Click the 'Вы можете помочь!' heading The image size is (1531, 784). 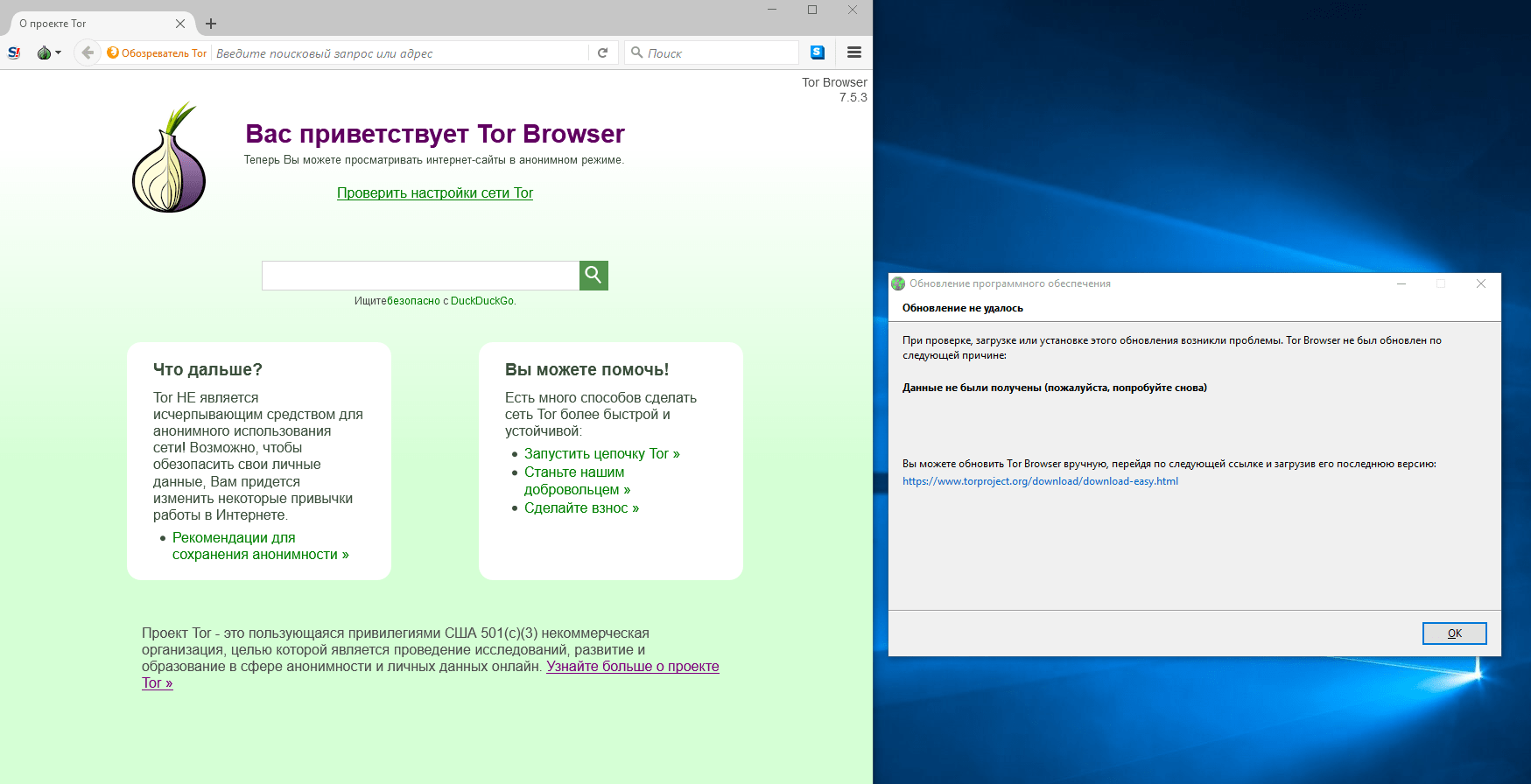pyautogui.click(x=586, y=369)
